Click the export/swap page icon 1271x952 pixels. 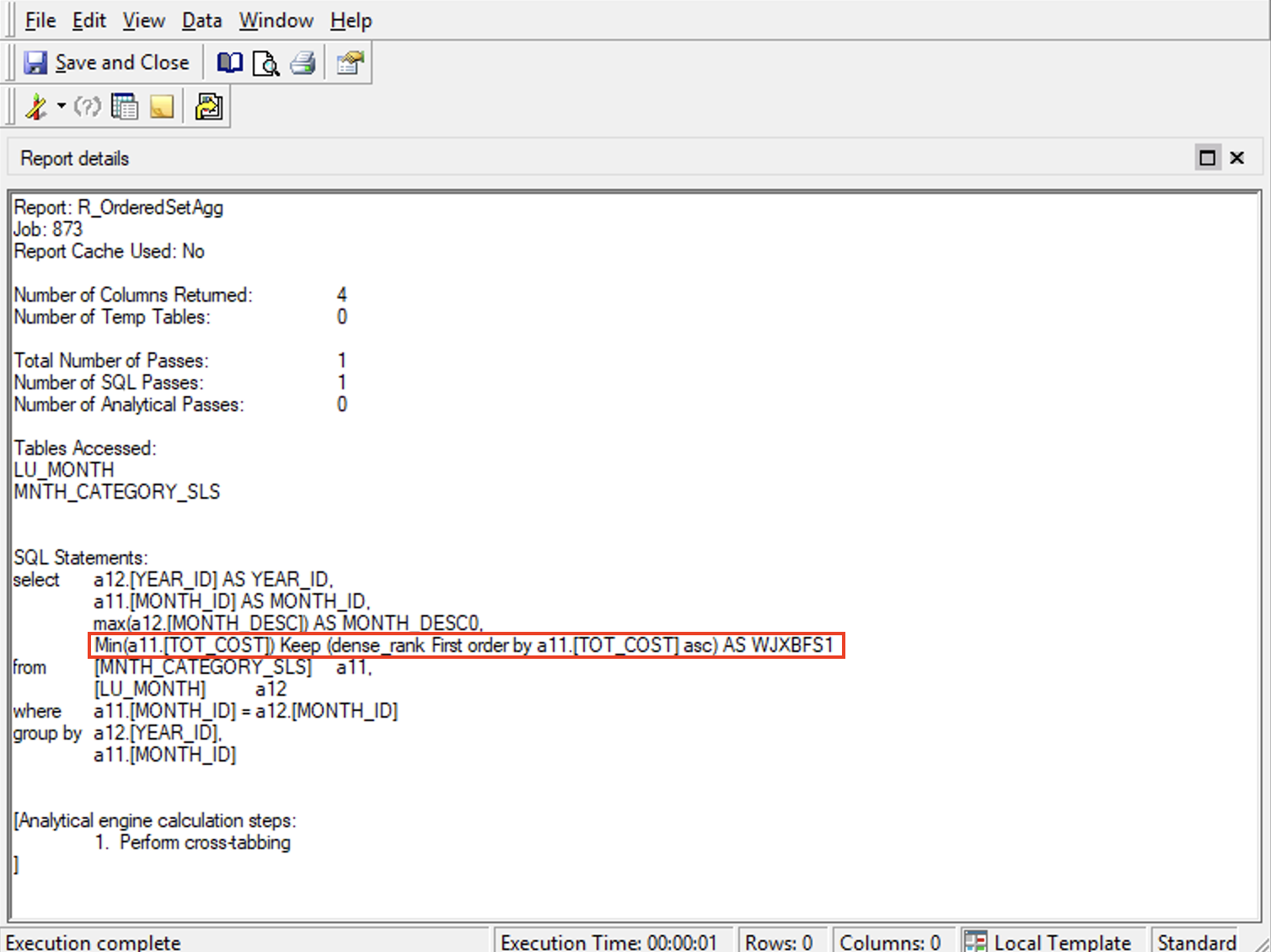[207, 106]
